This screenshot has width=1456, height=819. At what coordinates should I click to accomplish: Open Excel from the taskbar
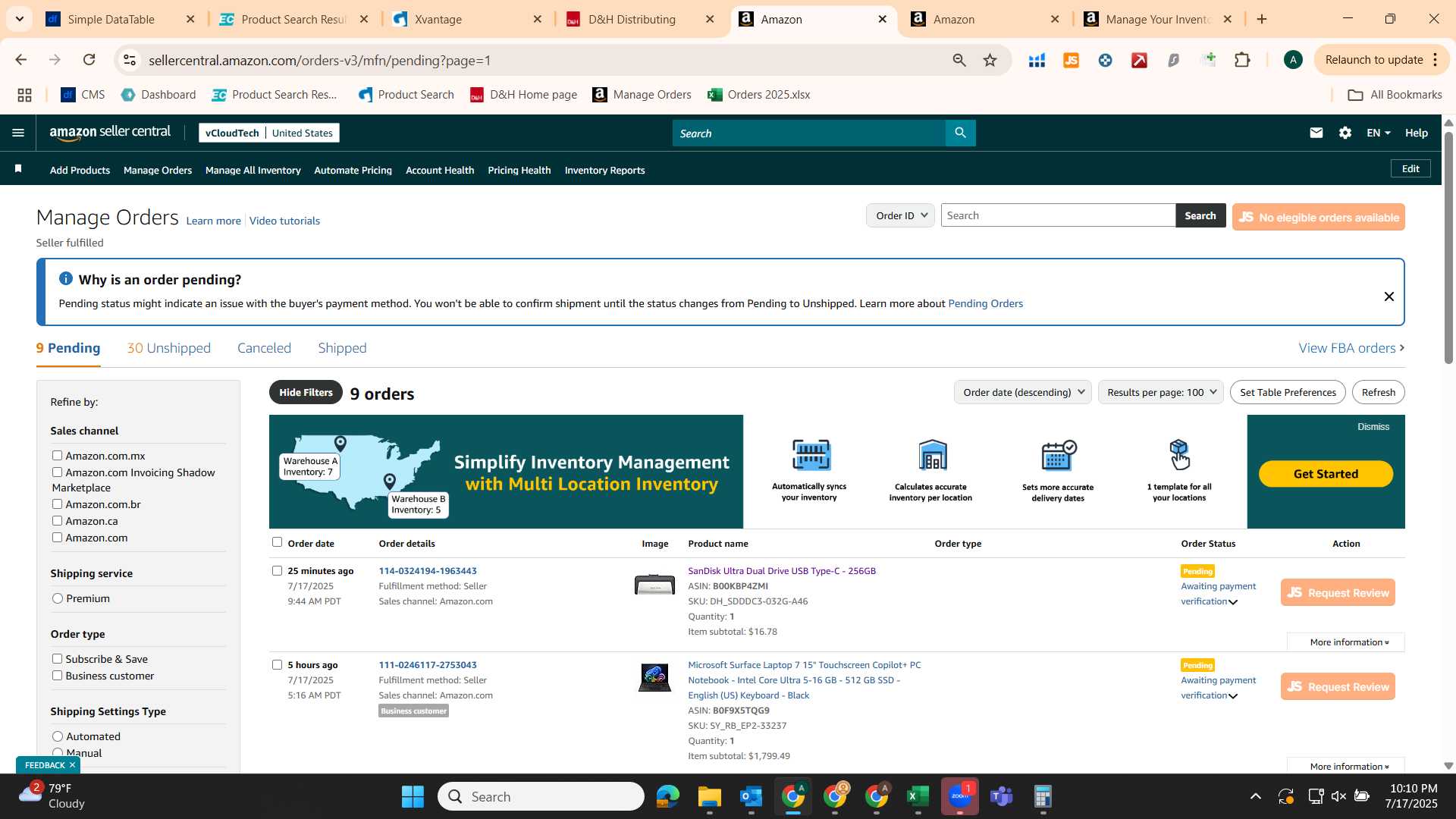point(918,796)
